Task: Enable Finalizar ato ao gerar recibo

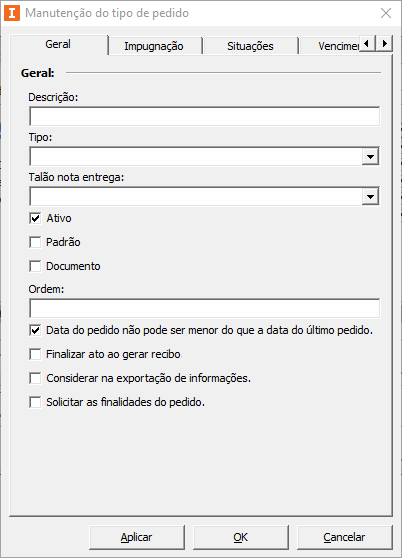Action: coord(35,354)
